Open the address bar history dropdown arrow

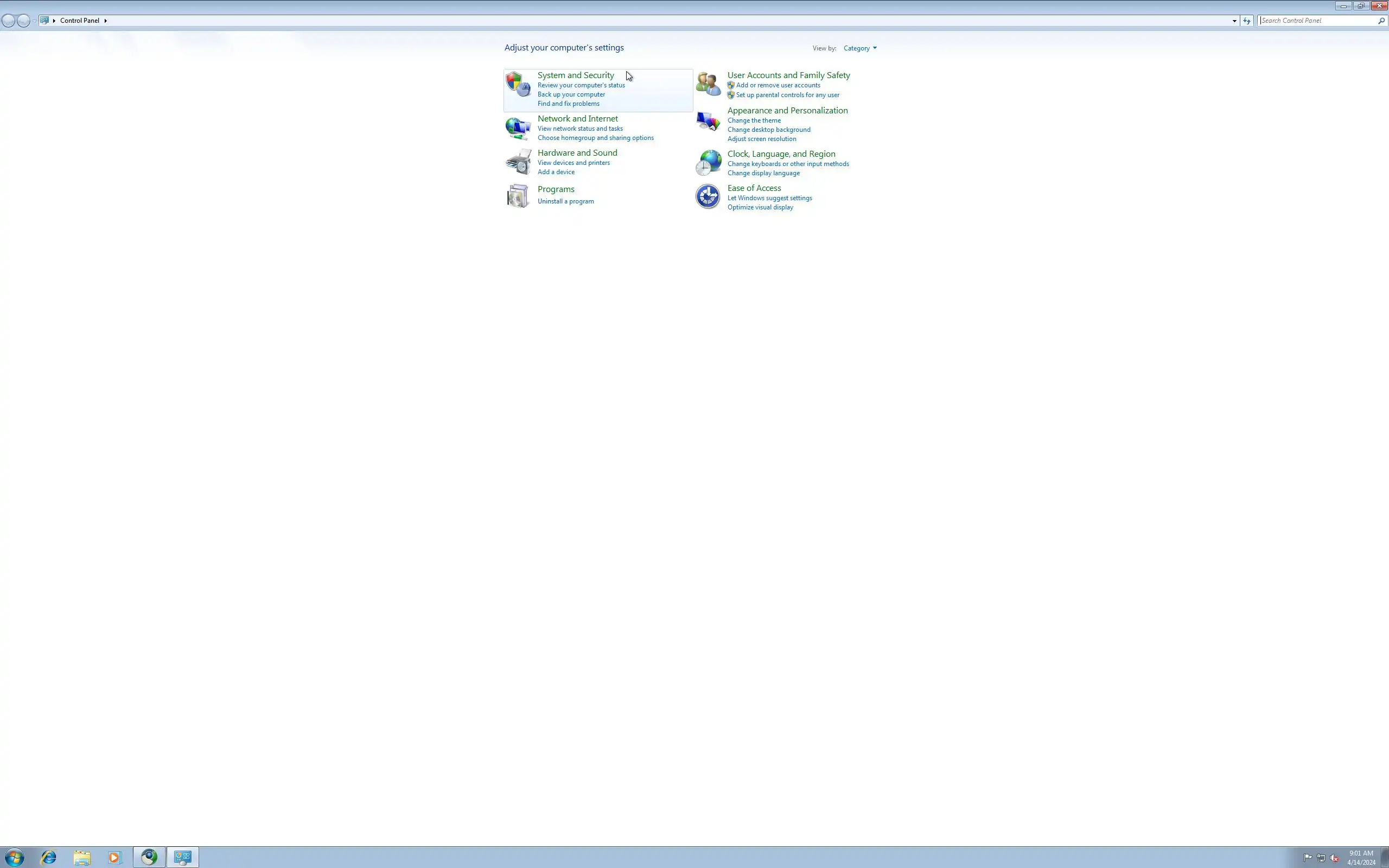point(1234,21)
